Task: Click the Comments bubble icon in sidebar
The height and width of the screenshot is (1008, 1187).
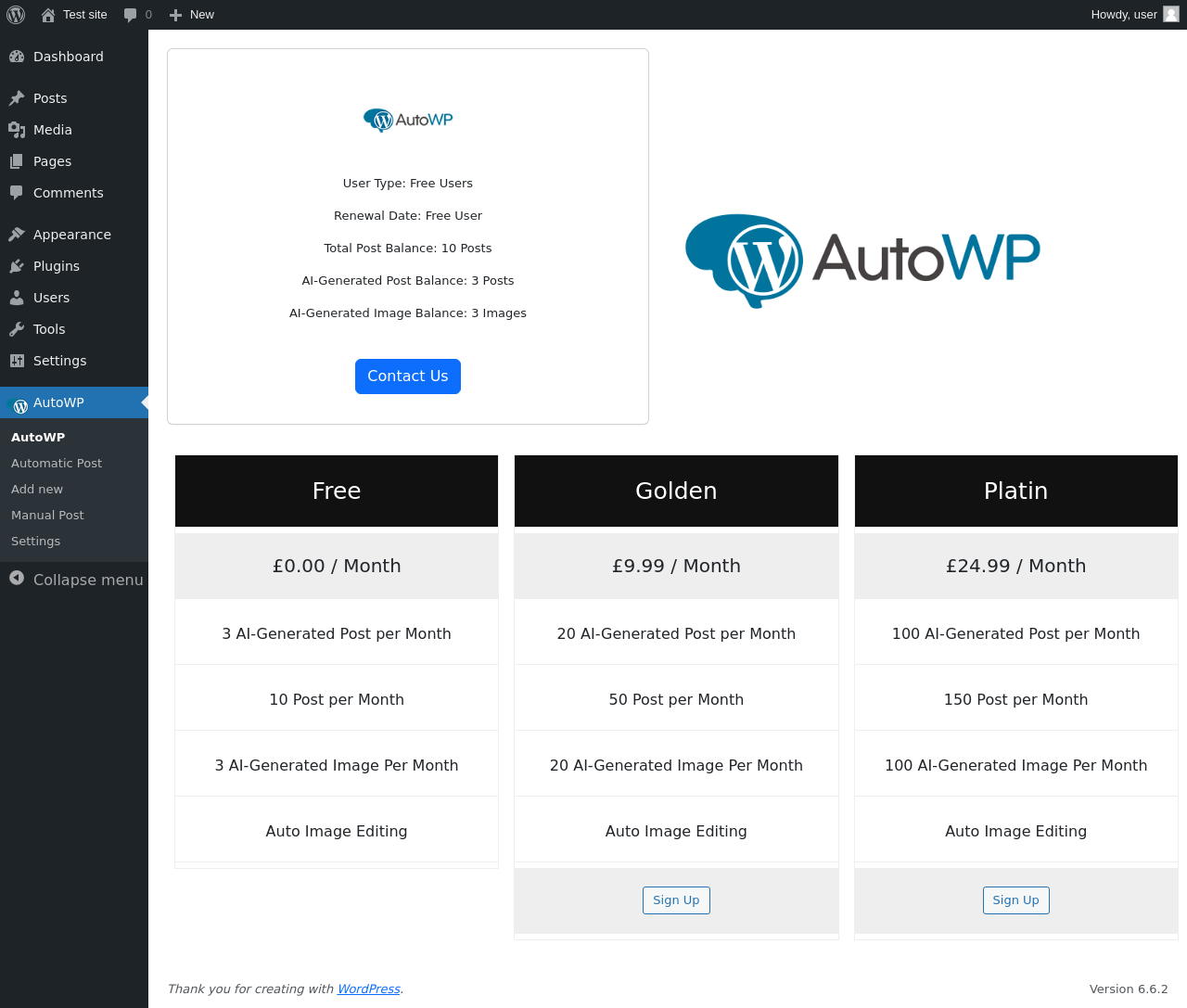Action: (x=17, y=193)
